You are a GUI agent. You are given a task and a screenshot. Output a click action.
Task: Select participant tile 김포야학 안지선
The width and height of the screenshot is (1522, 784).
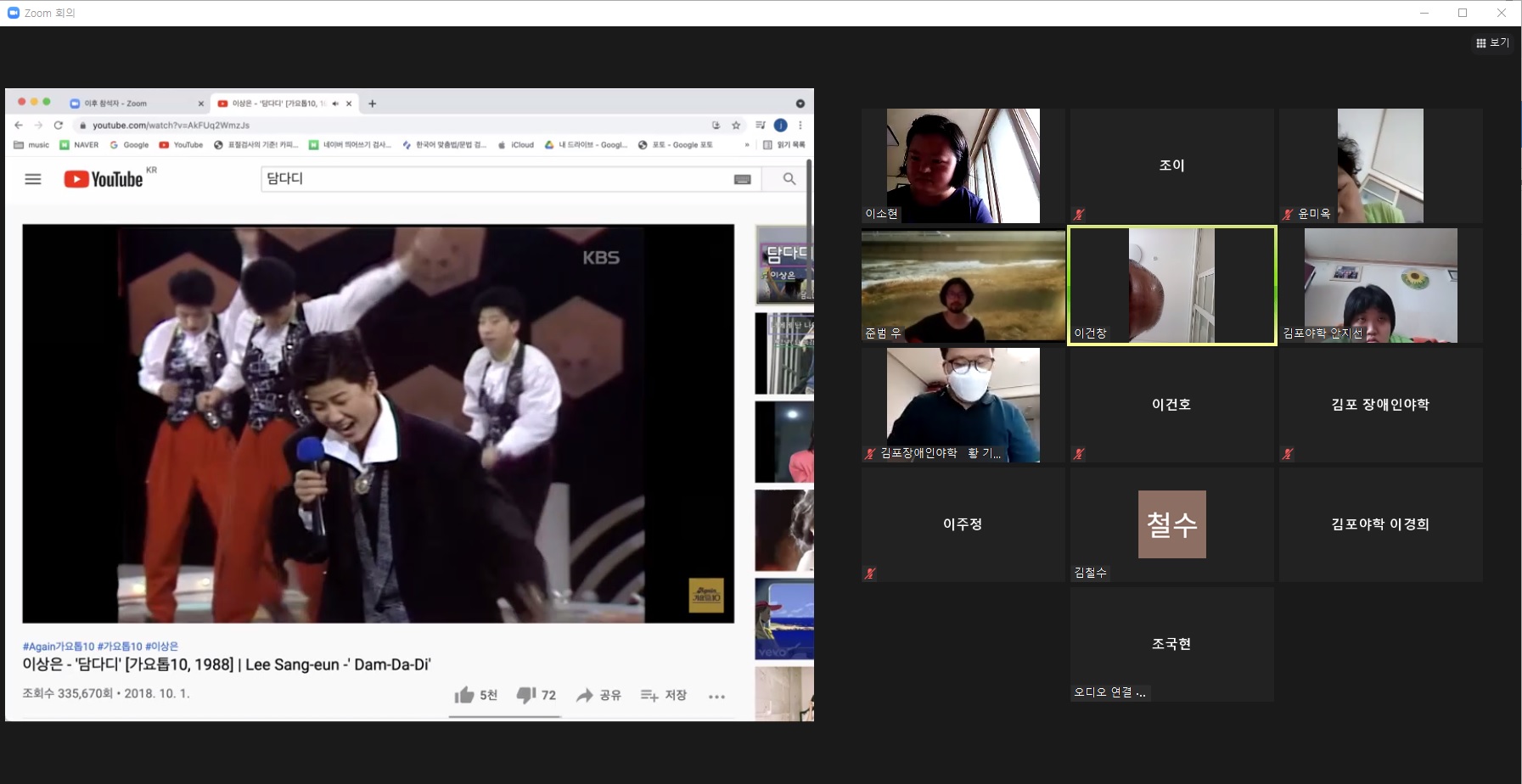click(x=1381, y=285)
